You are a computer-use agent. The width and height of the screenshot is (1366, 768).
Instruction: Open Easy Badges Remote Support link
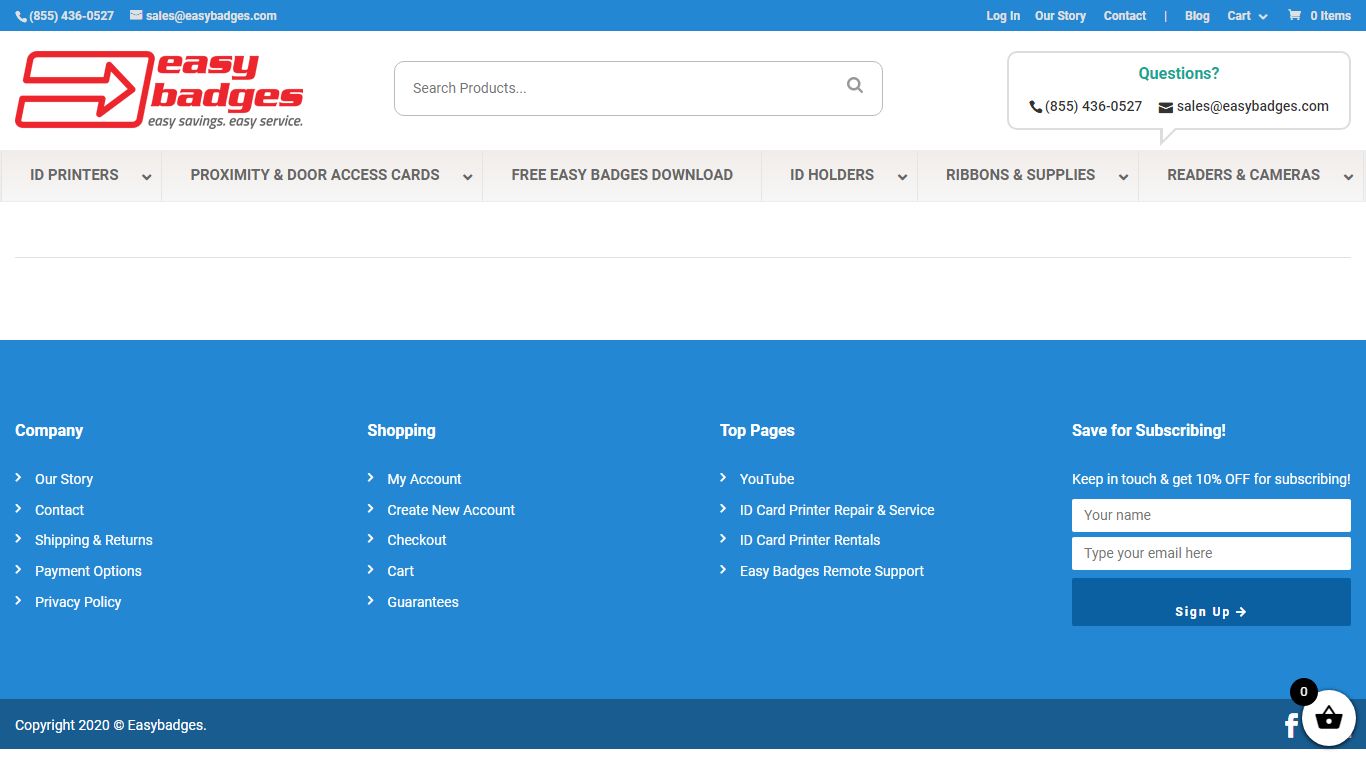pyautogui.click(x=832, y=571)
